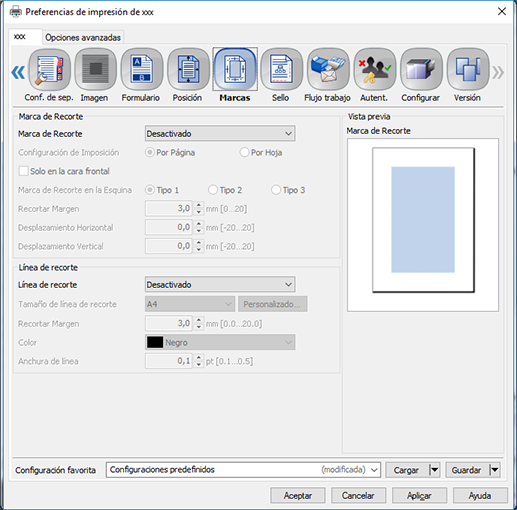Click the Aceptar button

[298, 496]
